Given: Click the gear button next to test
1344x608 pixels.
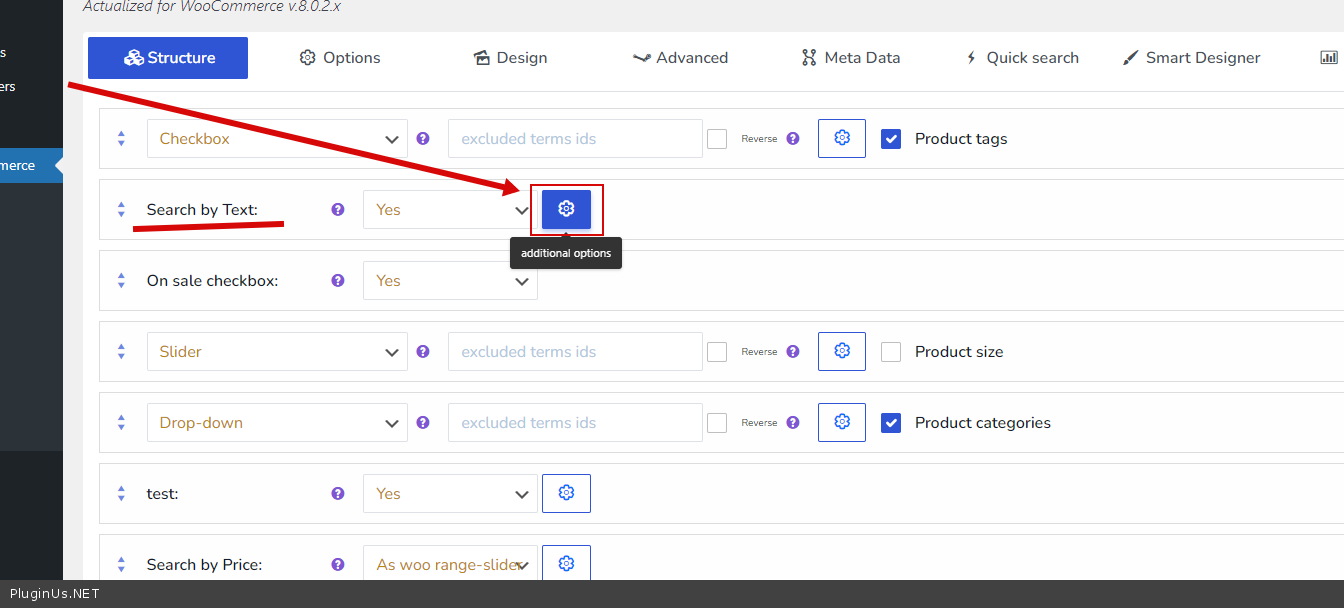Looking at the screenshot, I should point(566,494).
